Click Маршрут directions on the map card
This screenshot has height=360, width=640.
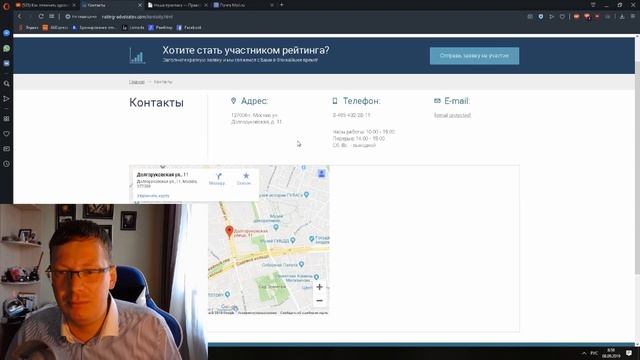[x=217, y=179]
